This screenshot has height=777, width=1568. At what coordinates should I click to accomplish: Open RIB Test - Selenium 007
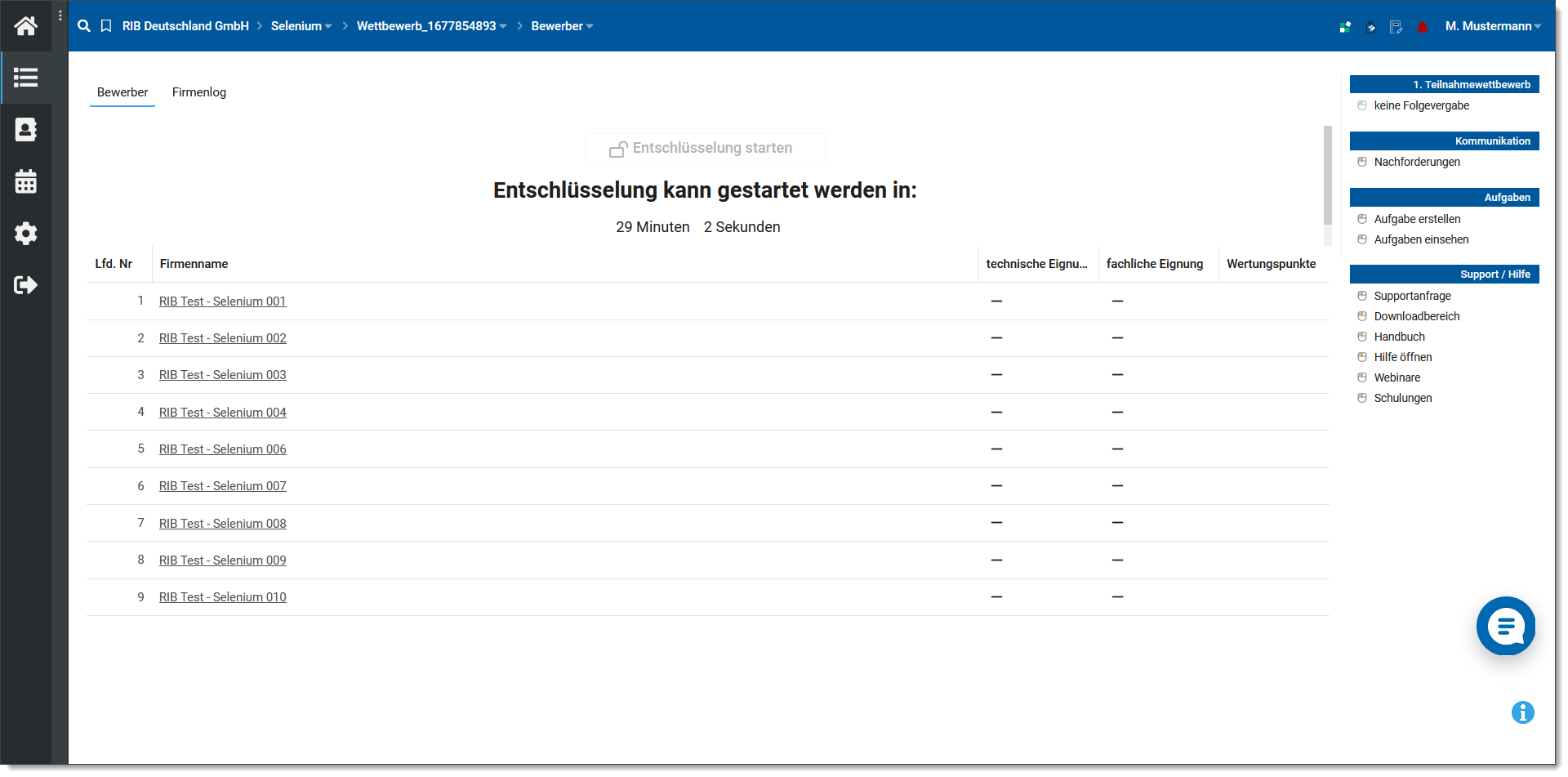coord(223,486)
